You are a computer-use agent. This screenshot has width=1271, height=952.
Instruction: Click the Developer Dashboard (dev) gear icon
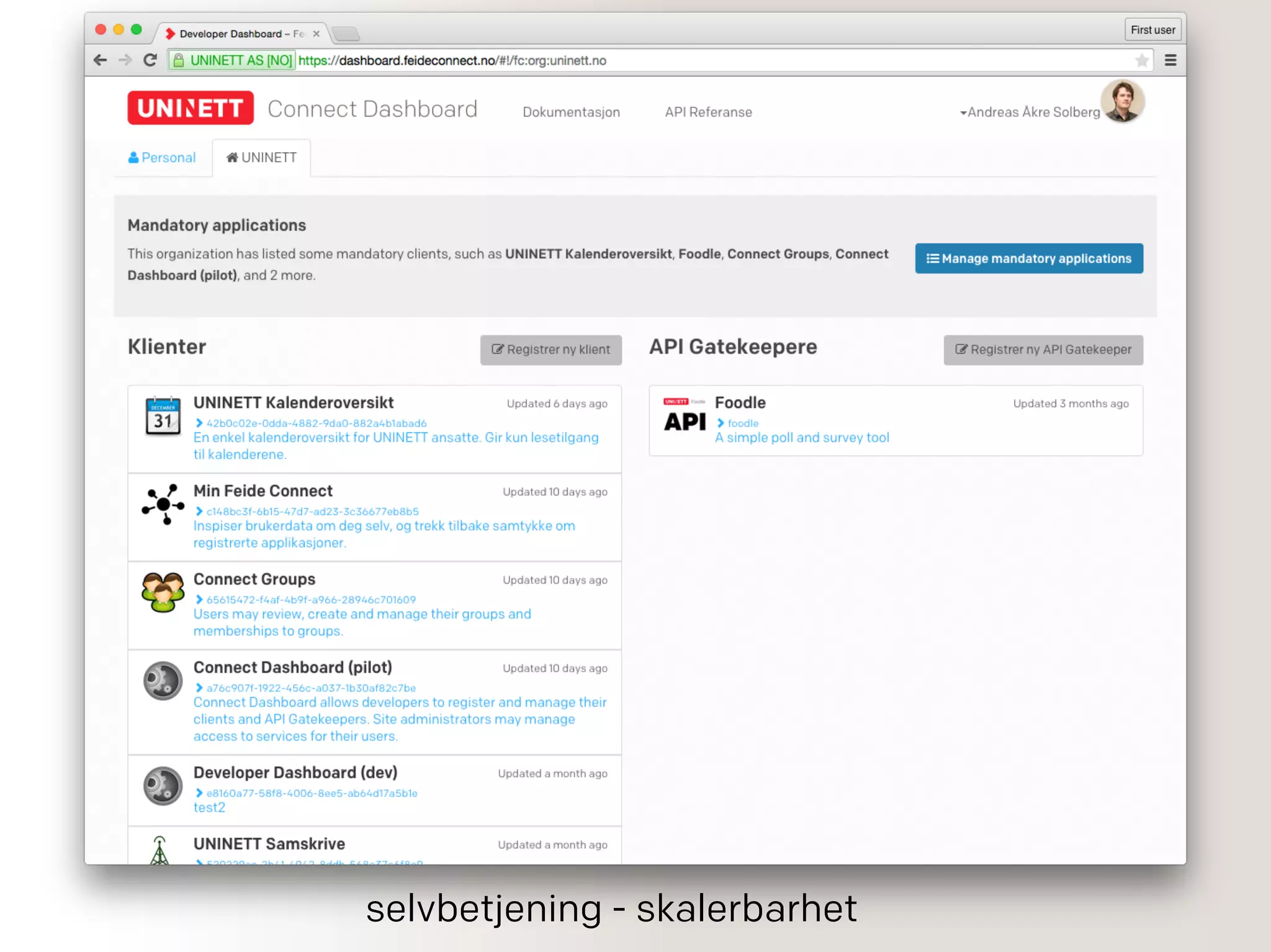point(163,786)
